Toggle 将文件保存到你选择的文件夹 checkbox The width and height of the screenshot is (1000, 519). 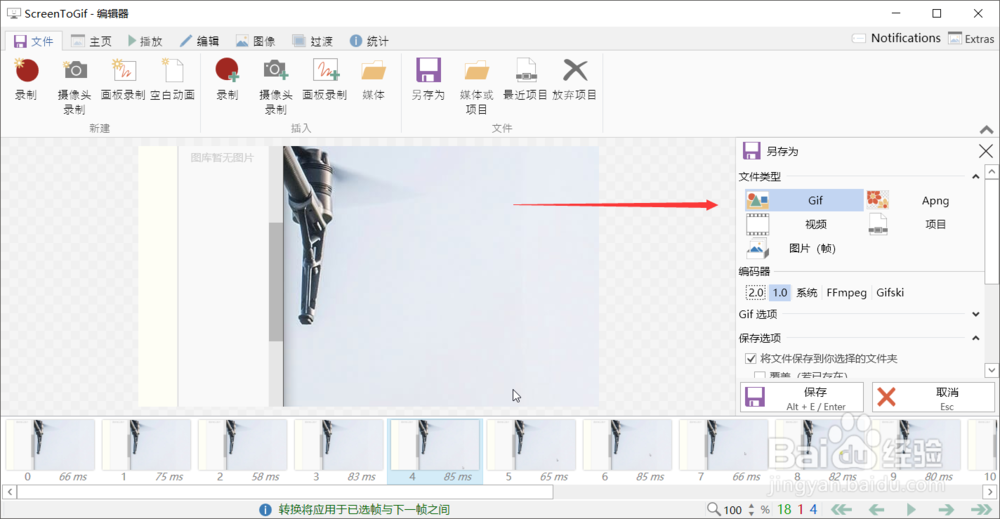coord(751,358)
